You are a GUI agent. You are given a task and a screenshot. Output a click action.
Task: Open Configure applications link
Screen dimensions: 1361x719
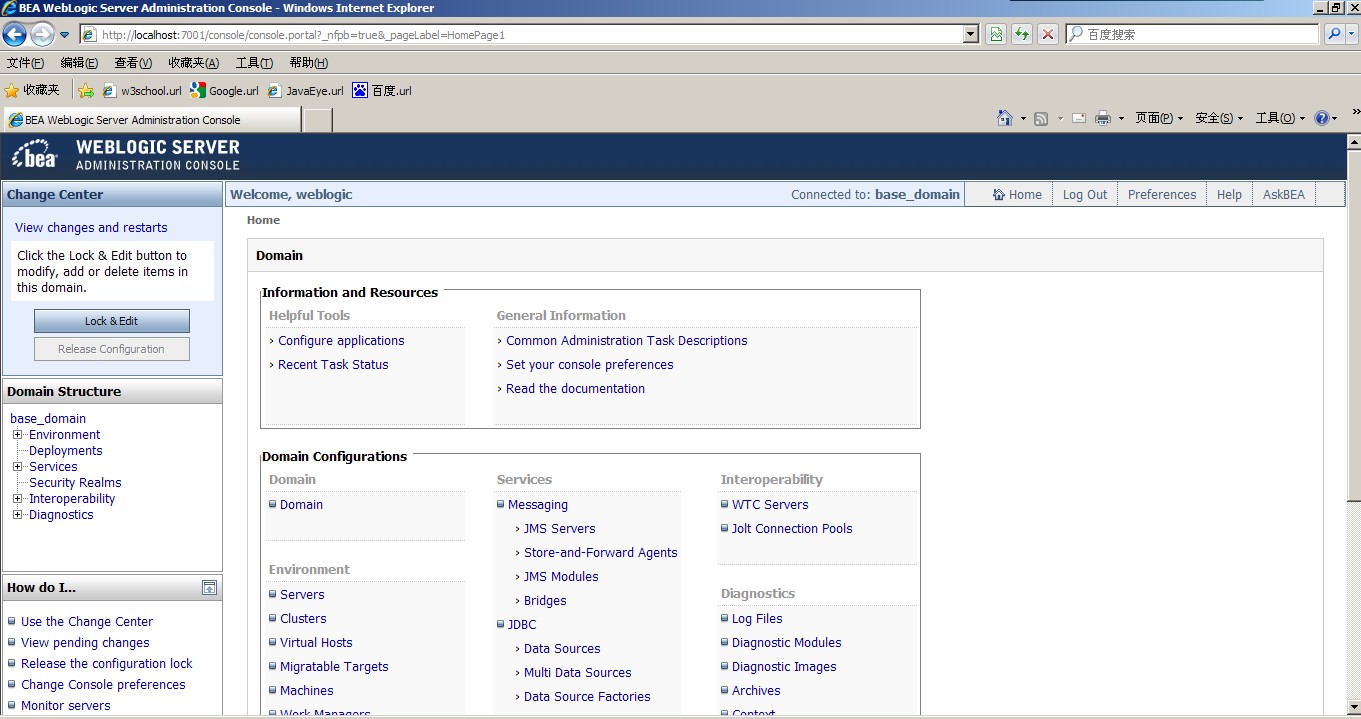click(341, 341)
